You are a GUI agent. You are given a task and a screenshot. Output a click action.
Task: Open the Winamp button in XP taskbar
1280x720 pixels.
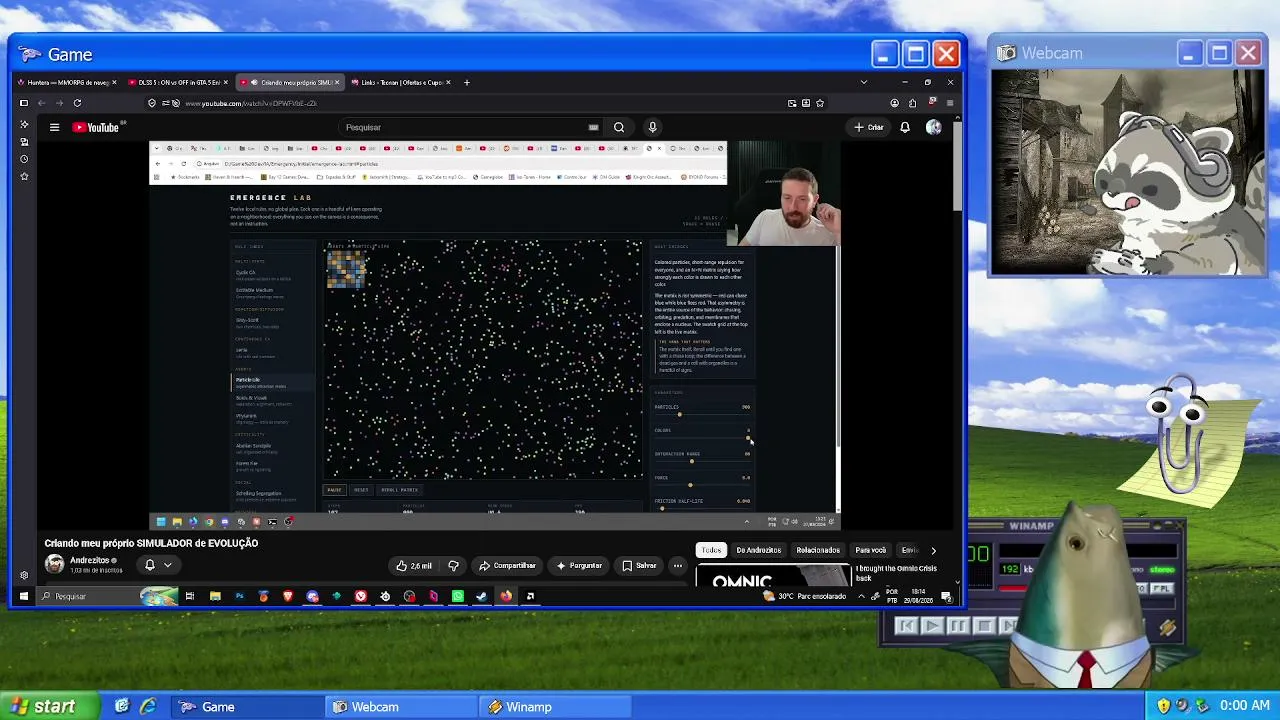pos(556,706)
